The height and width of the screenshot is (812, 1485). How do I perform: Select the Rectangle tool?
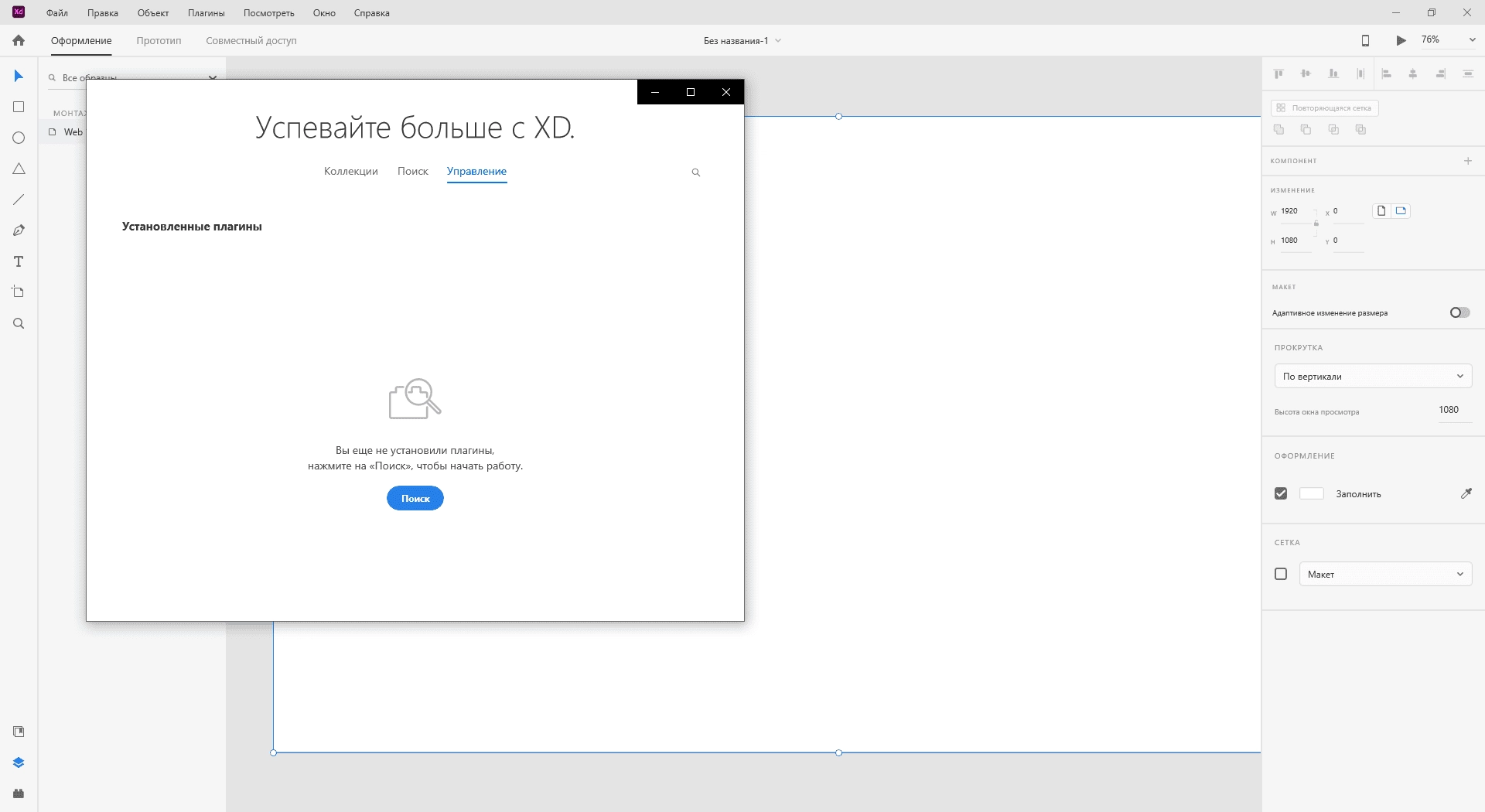point(19,107)
